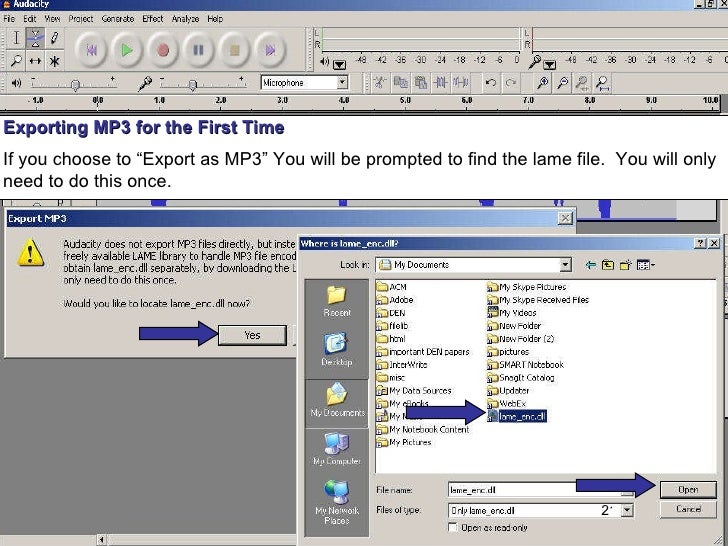Select the SMART Notebook folder

click(x=526, y=364)
